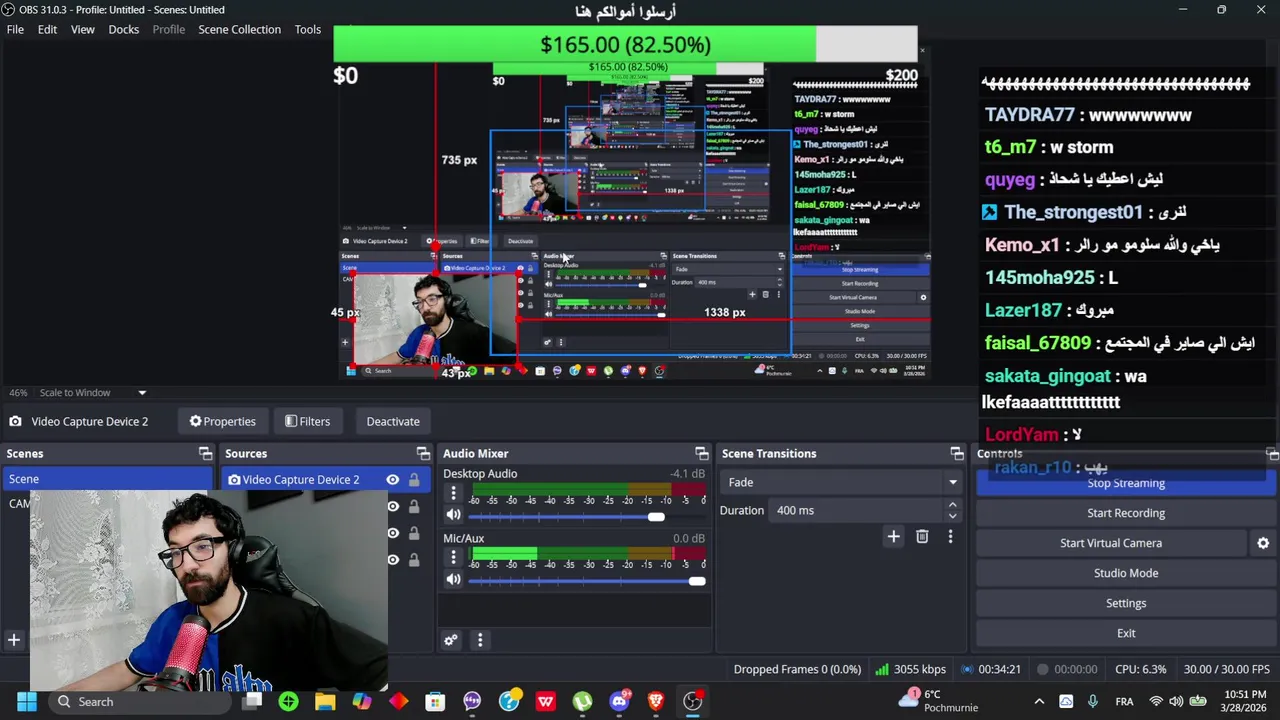Undock the Controls panel via float icon

[1273, 454]
